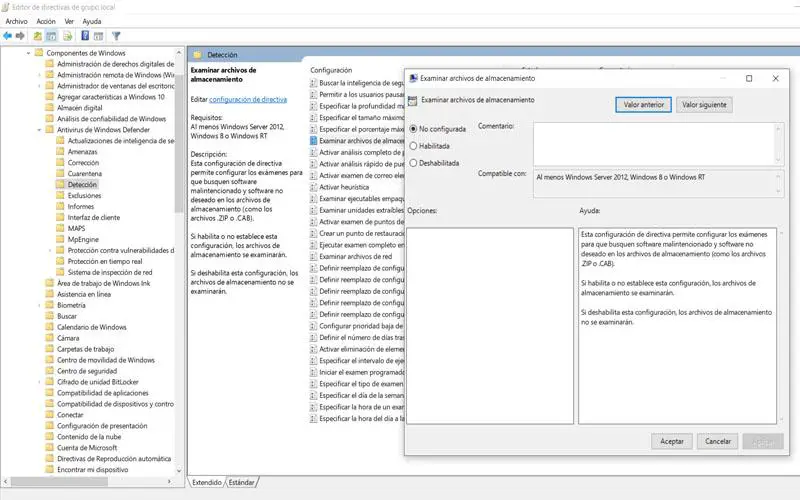The image size is (800, 500).
Task: Expand Administrador de ventanas del escritorio node
Action: [x=39, y=86]
